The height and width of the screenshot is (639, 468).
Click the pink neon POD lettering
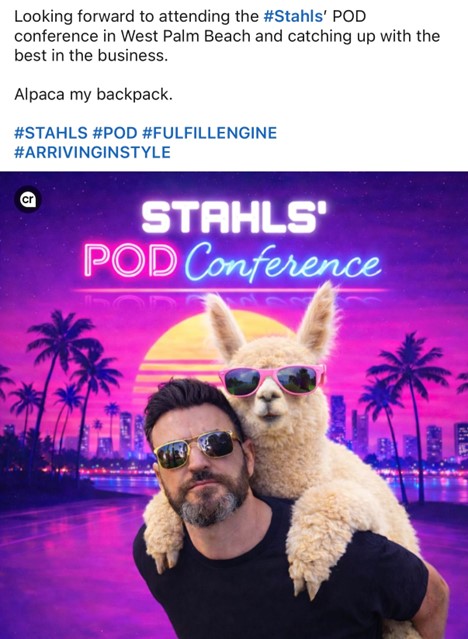pyautogui.click(x=131, y=261)
